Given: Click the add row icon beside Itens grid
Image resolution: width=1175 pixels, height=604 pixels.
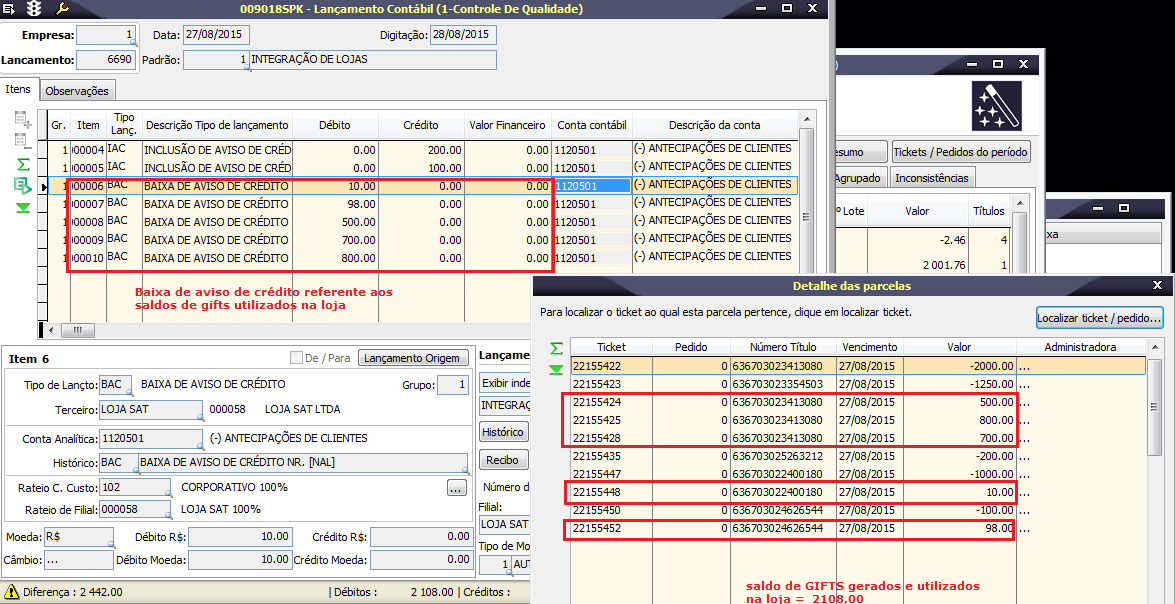Looking at the screenshot, I should point(22,118).
